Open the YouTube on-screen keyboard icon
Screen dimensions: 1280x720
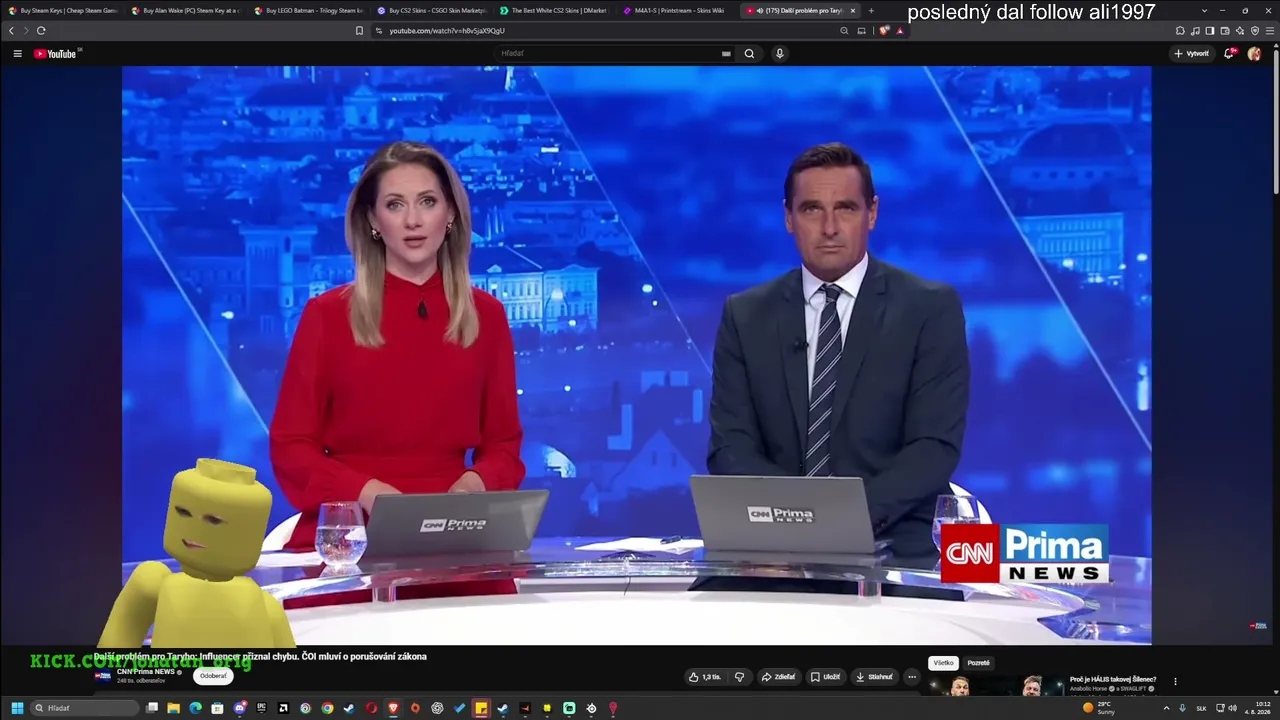pos(726,54)
